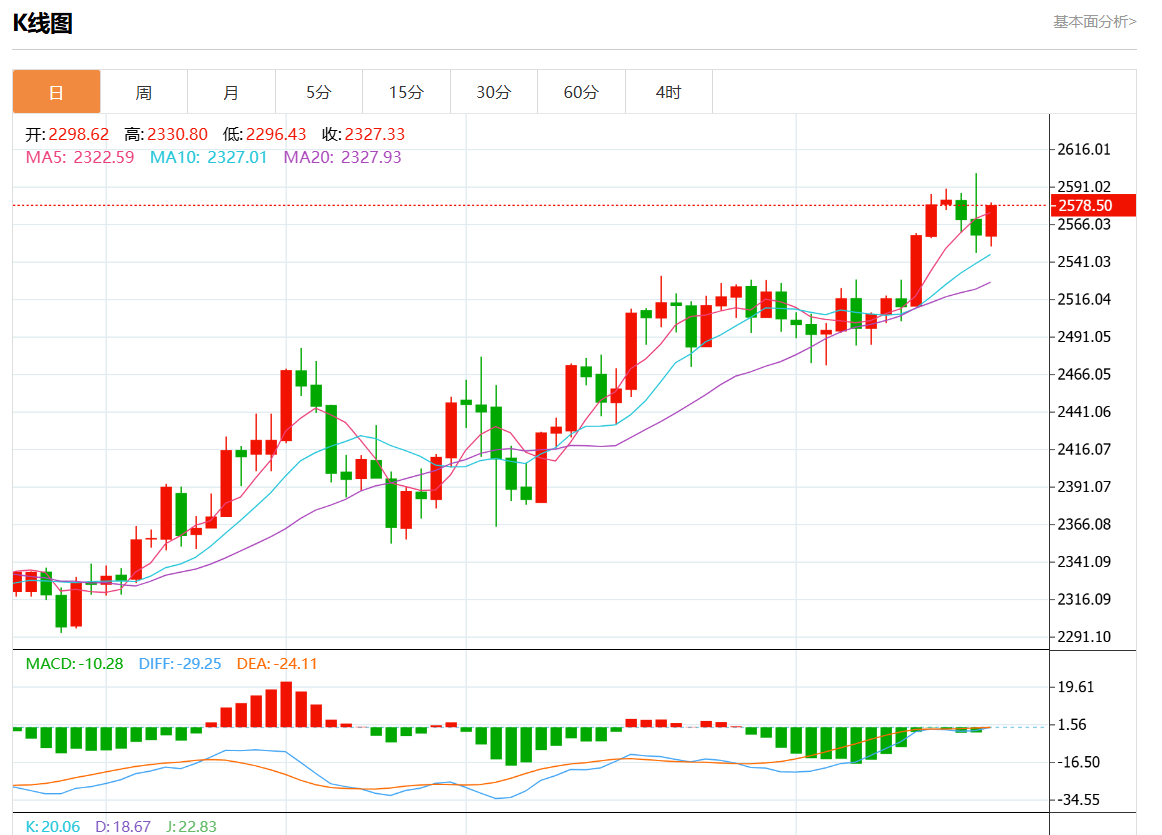Viewport: 1162px width, 835px height.
Task: Click the 低: 2296.43 low value
Action: tap(265, 134)
